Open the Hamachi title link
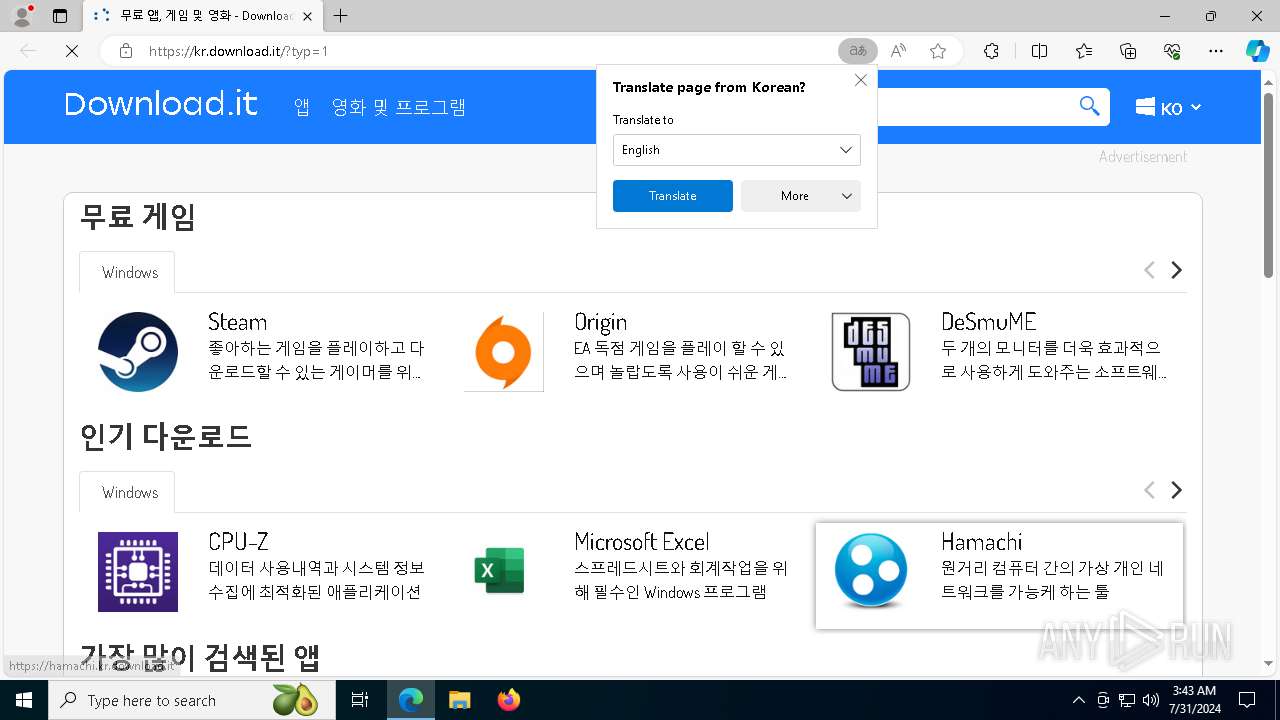 [x=981, y=542]
